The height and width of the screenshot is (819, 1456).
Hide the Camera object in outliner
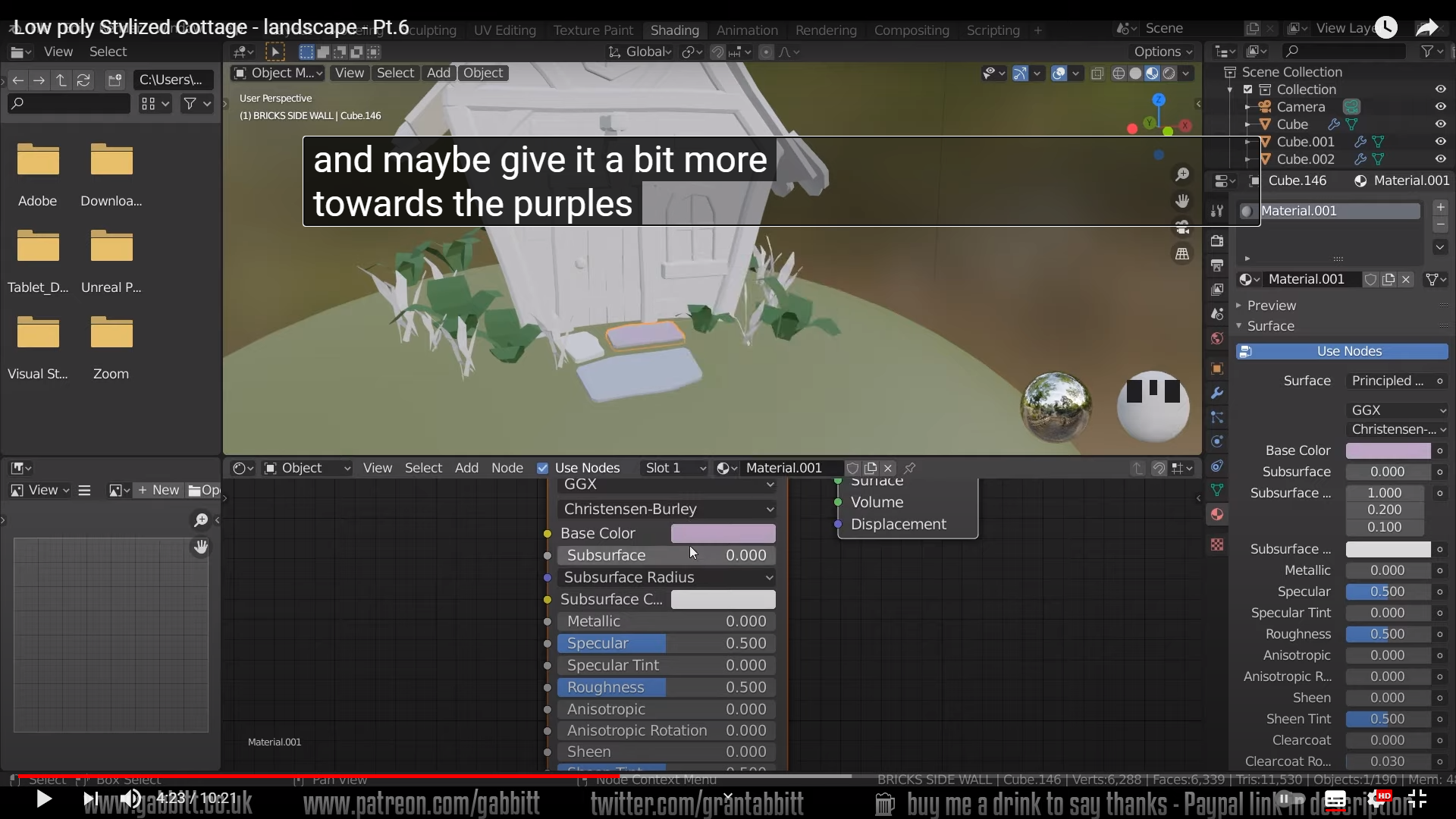click(x=1440, y=107)
